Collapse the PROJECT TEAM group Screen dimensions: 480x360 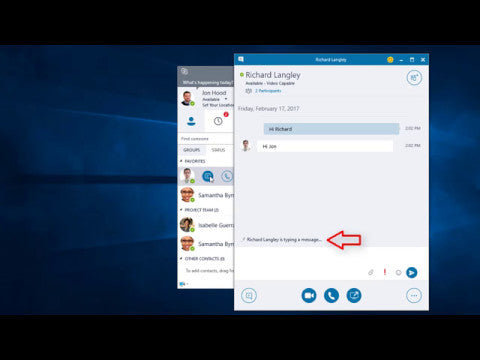click(181, 210)
